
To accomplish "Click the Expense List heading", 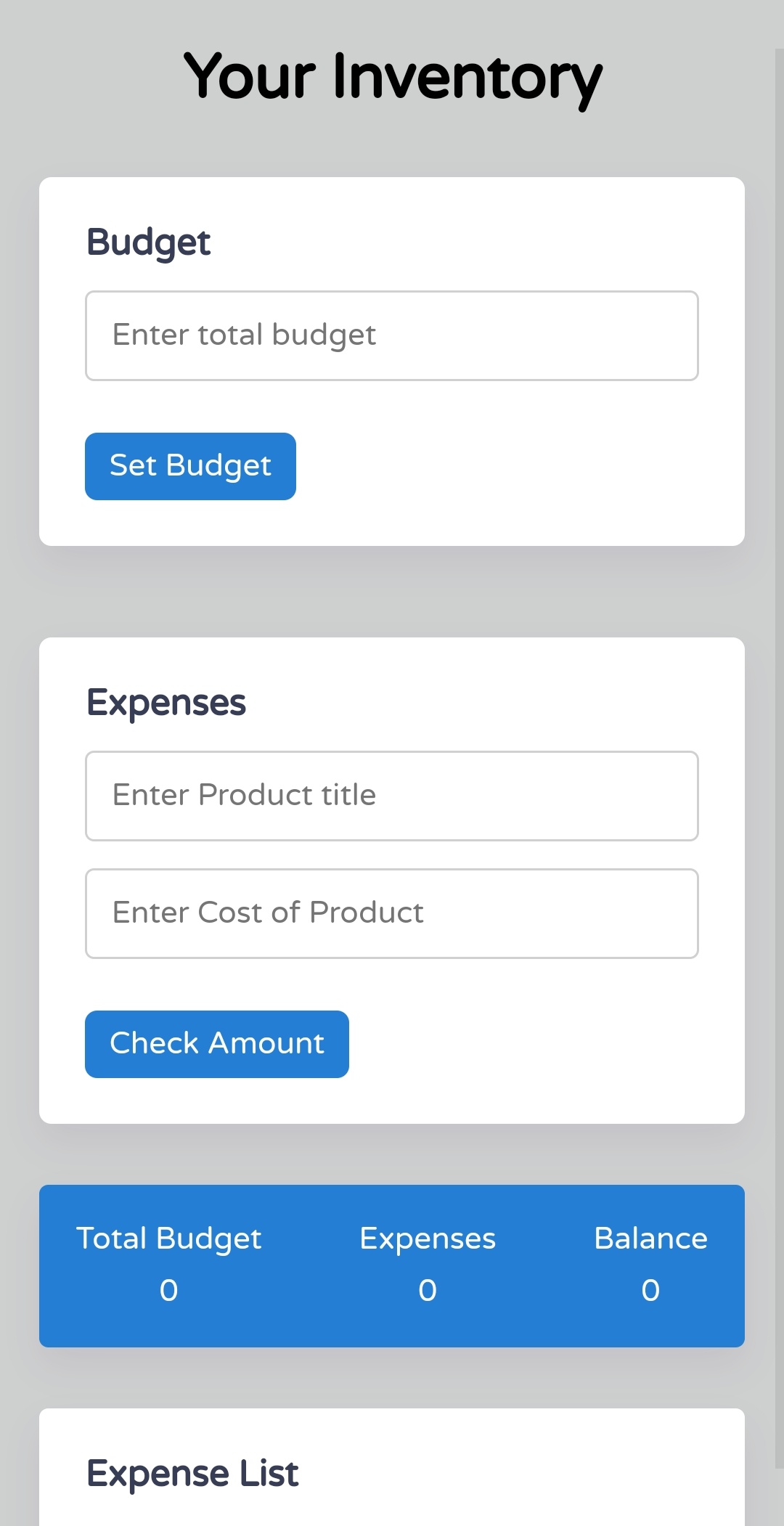I will pyautogui.click(x=192, y=1472).
